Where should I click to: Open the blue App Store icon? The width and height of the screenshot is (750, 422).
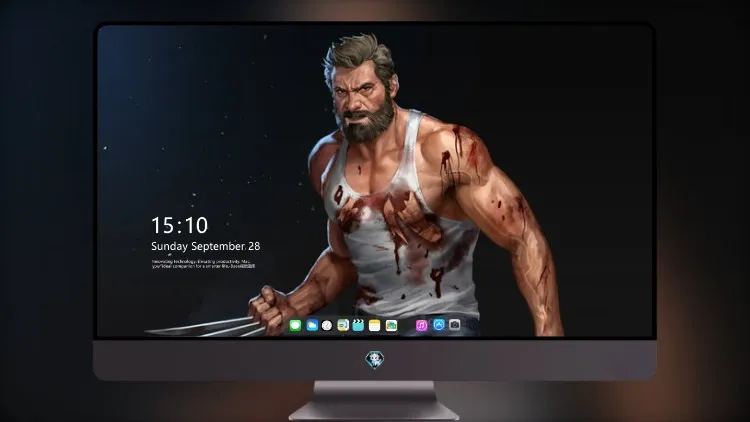(x=439, y=324)
